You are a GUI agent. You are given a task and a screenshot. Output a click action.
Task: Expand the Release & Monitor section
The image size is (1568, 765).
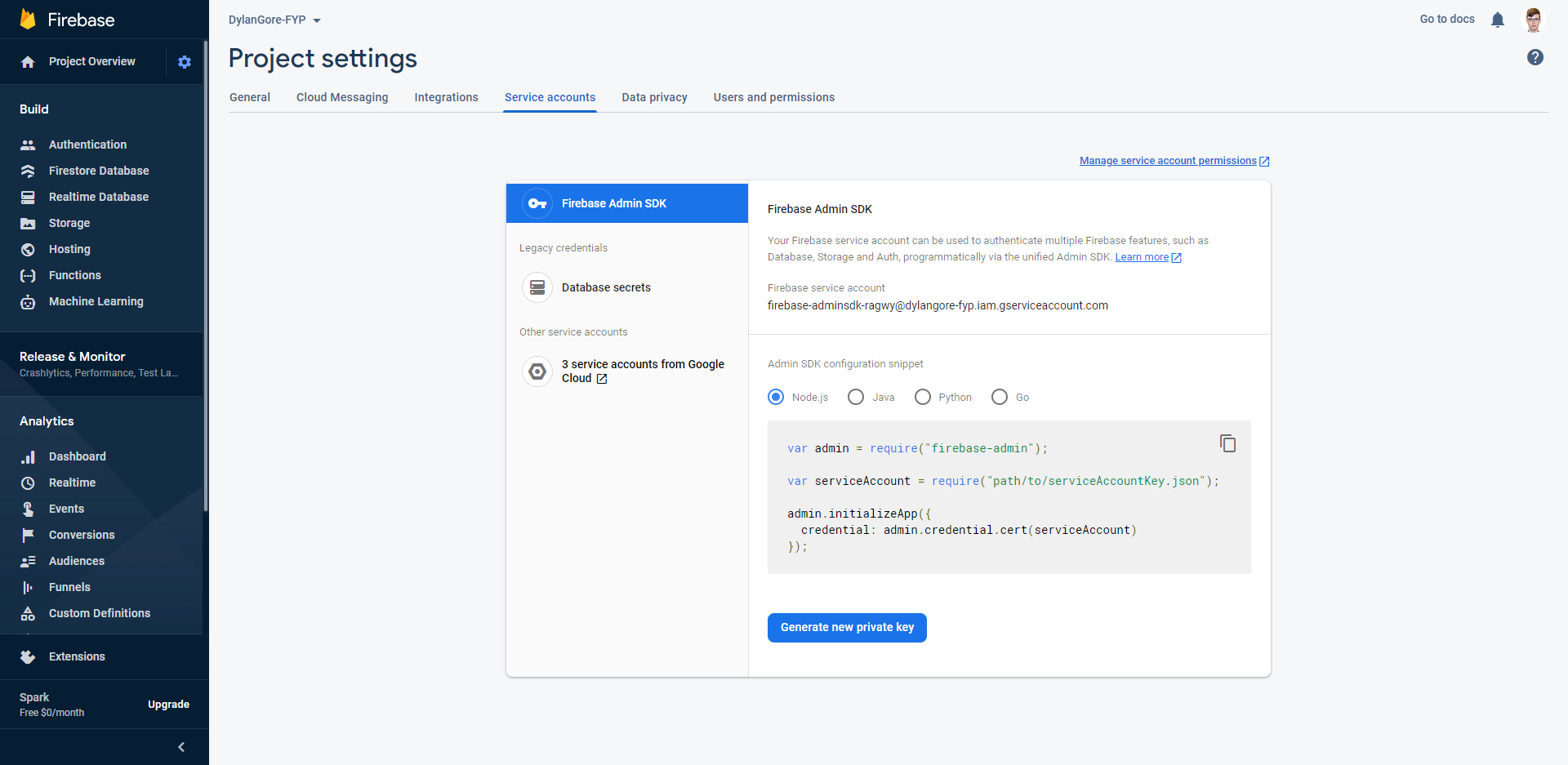point(101,364)
